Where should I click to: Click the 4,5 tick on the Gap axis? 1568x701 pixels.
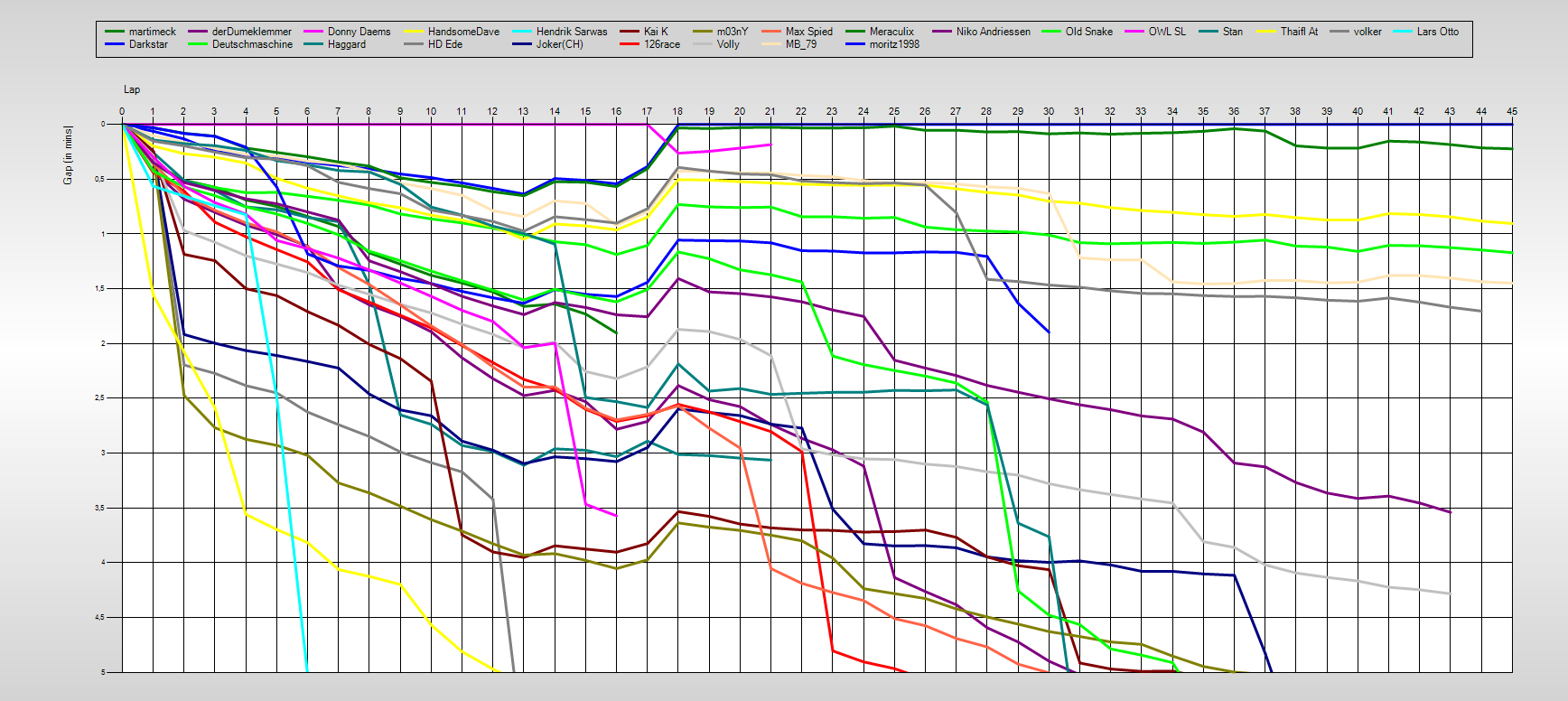[x=99, y=617]
